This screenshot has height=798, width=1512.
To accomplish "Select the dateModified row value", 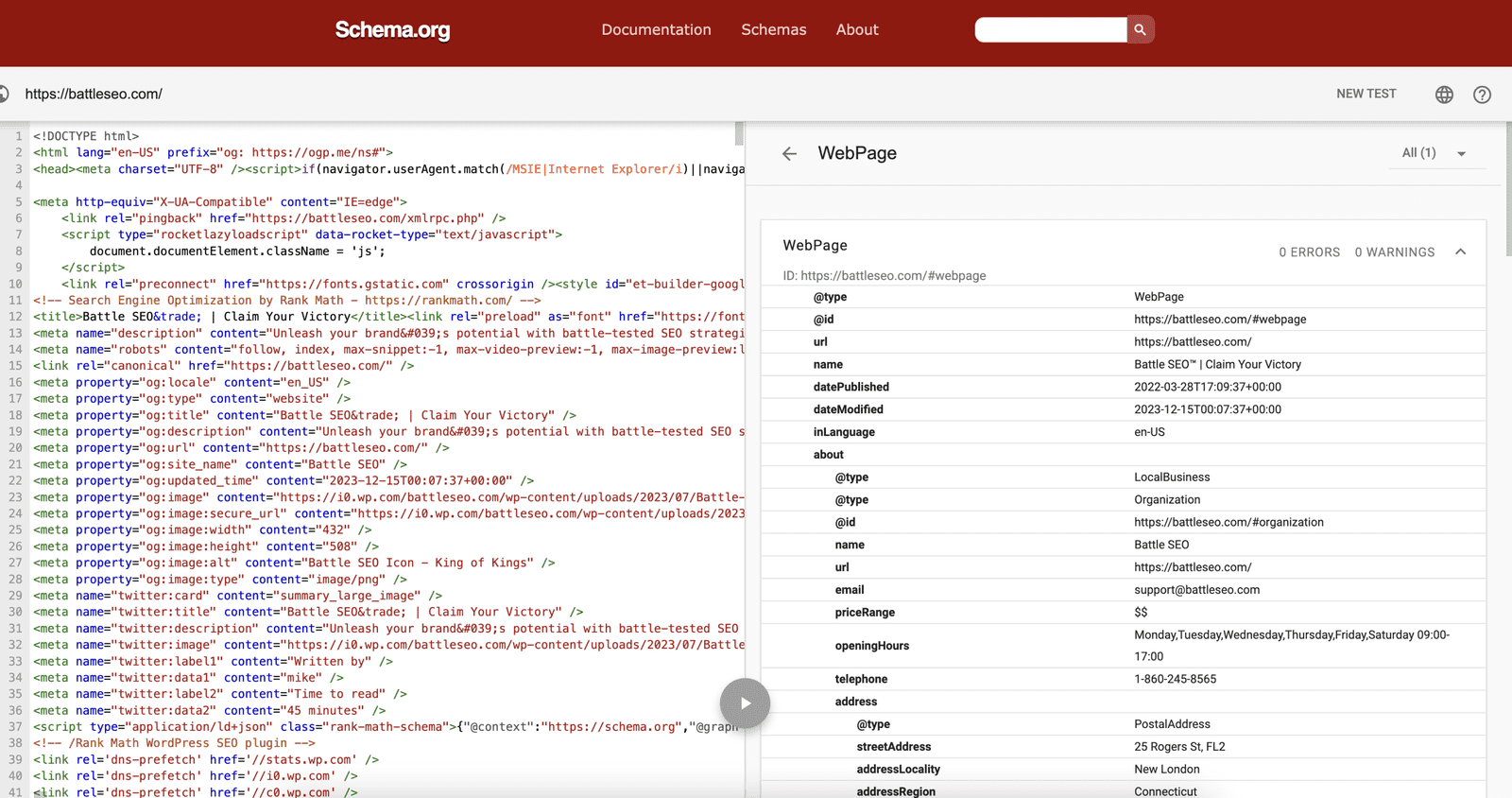I will [x=1208, y=409].
